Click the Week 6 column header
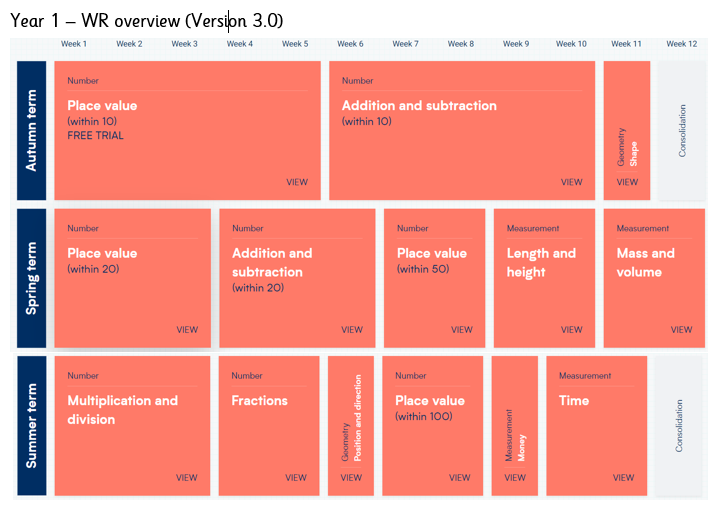The height and width of the screenshot is (511, 718). [350, 44]
